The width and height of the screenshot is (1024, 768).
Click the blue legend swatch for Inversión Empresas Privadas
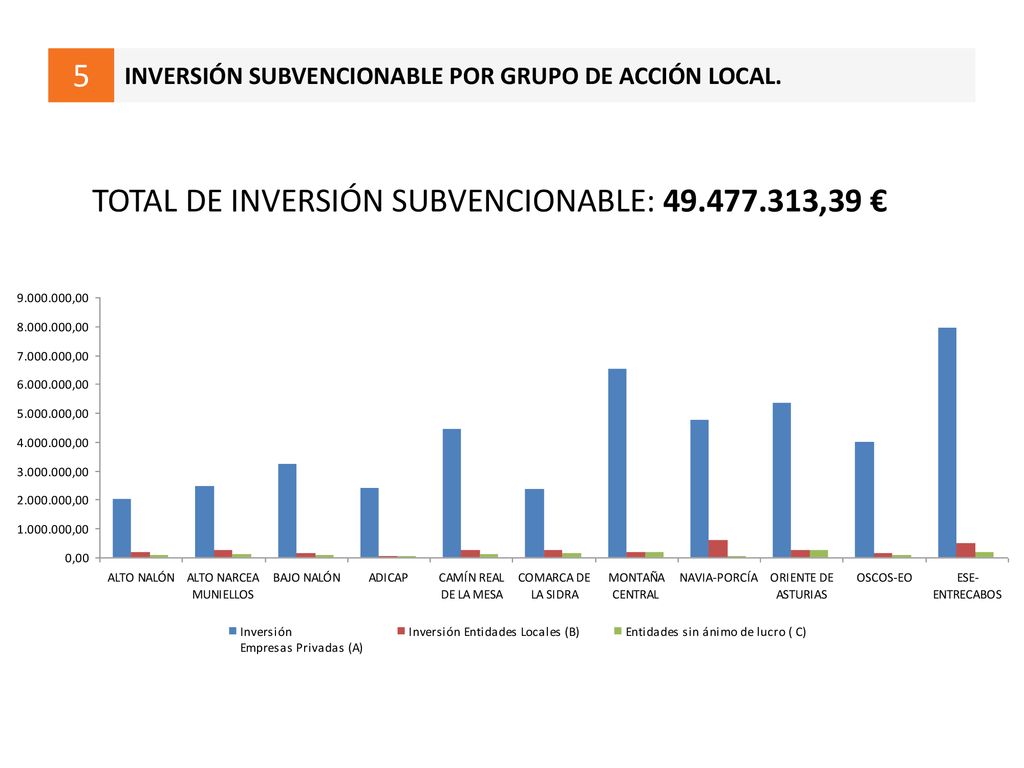(232, 632)
